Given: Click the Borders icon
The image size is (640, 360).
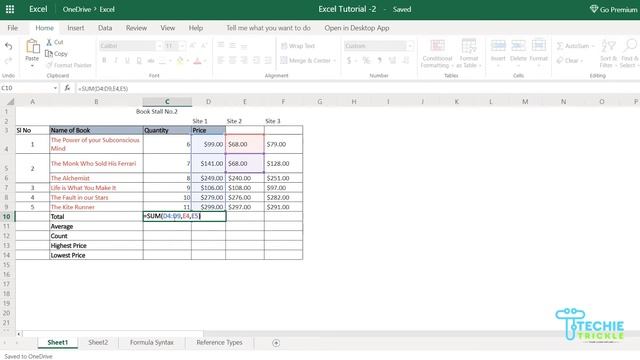Looking at the screenshot, I should pos(162,61).
